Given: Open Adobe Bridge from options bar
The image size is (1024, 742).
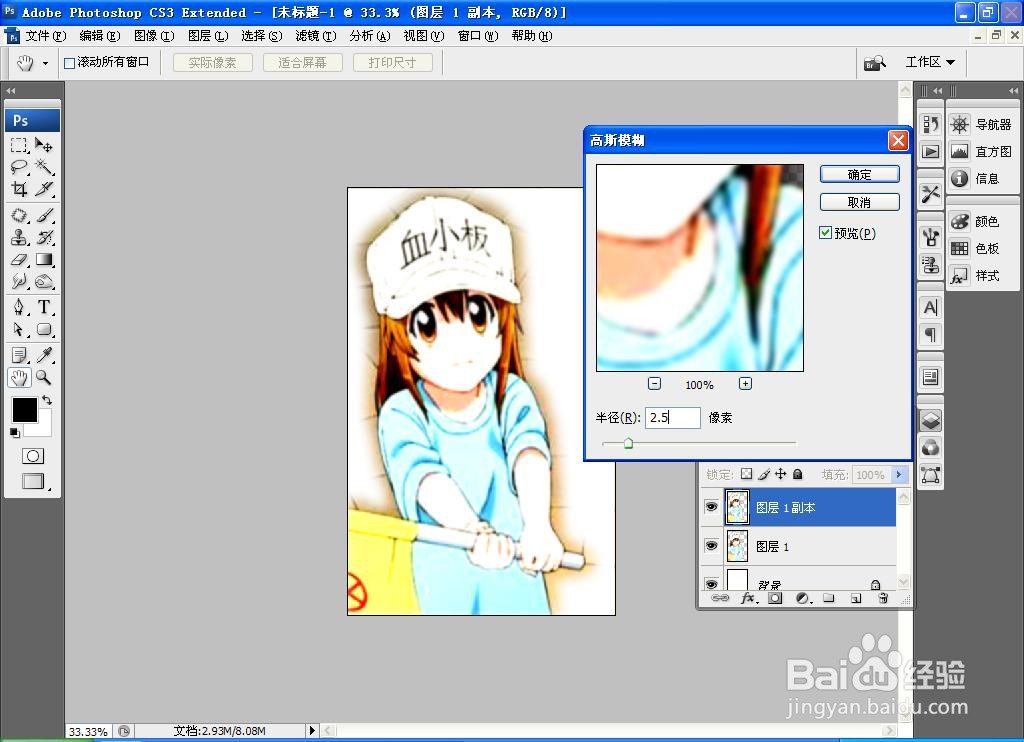Looking at the screenshot, I should coord(874,63).
